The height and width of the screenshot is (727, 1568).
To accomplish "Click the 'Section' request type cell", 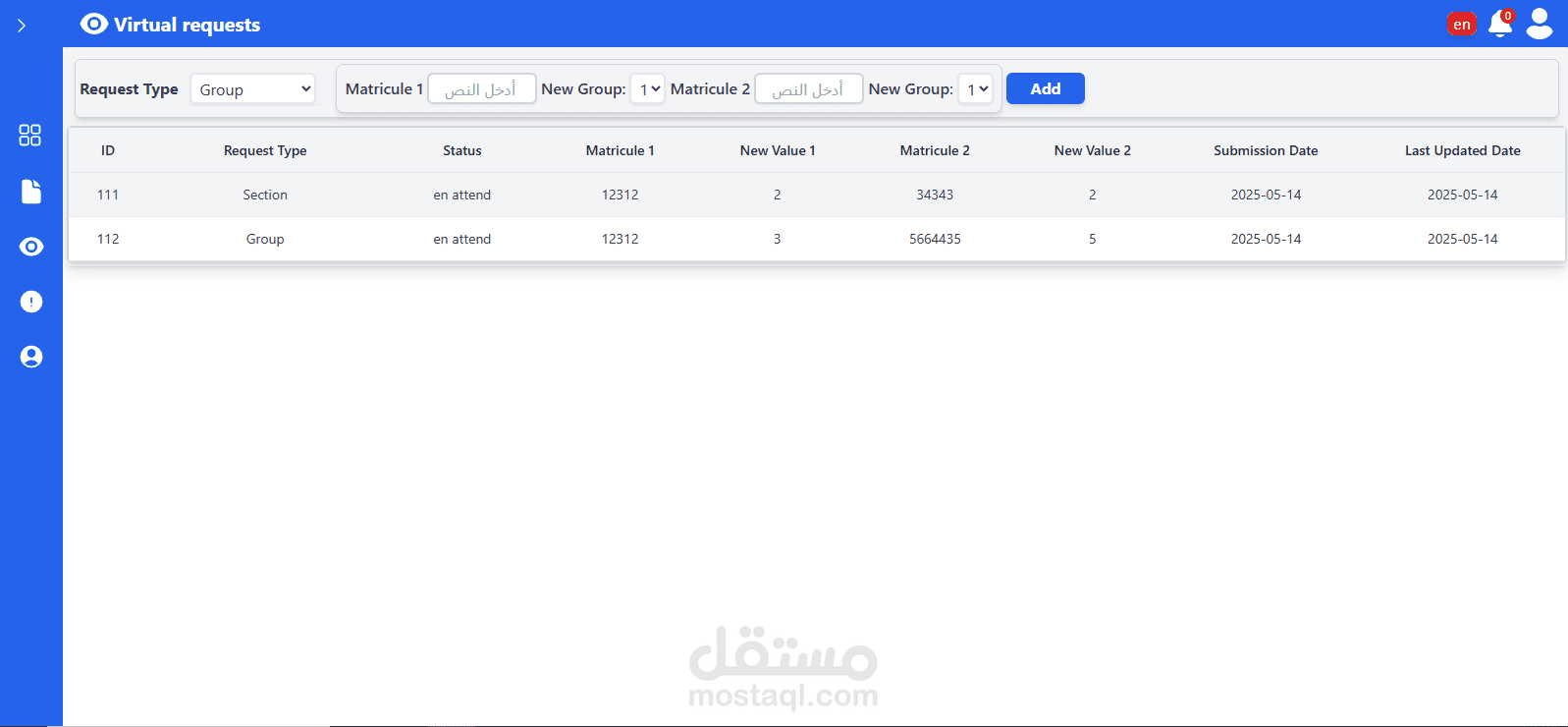I will (265, 195).
